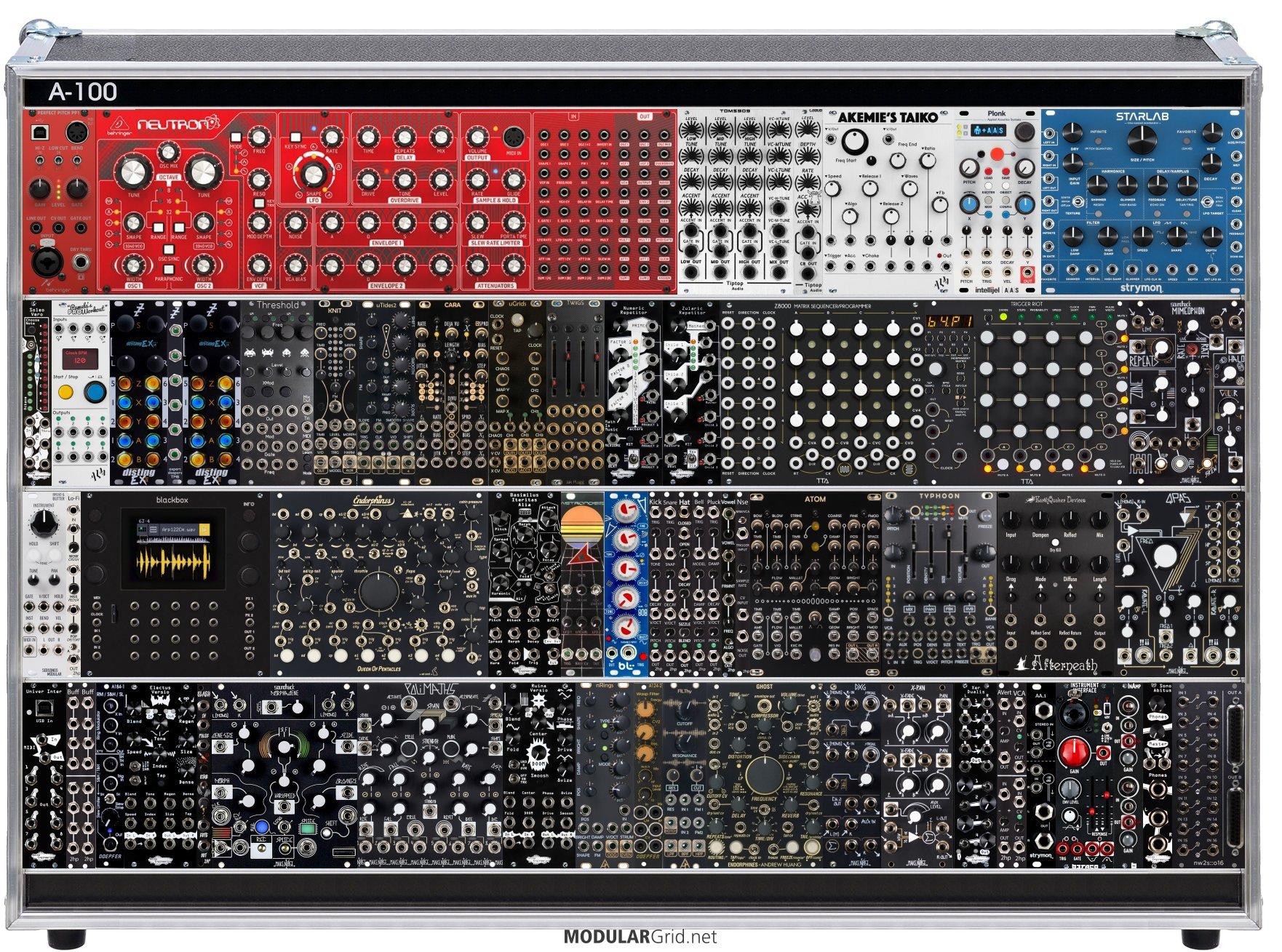Click the STARLAB module title
Image resolution: width=1282 pixels, height=952 pixels.
(1142, 116)
